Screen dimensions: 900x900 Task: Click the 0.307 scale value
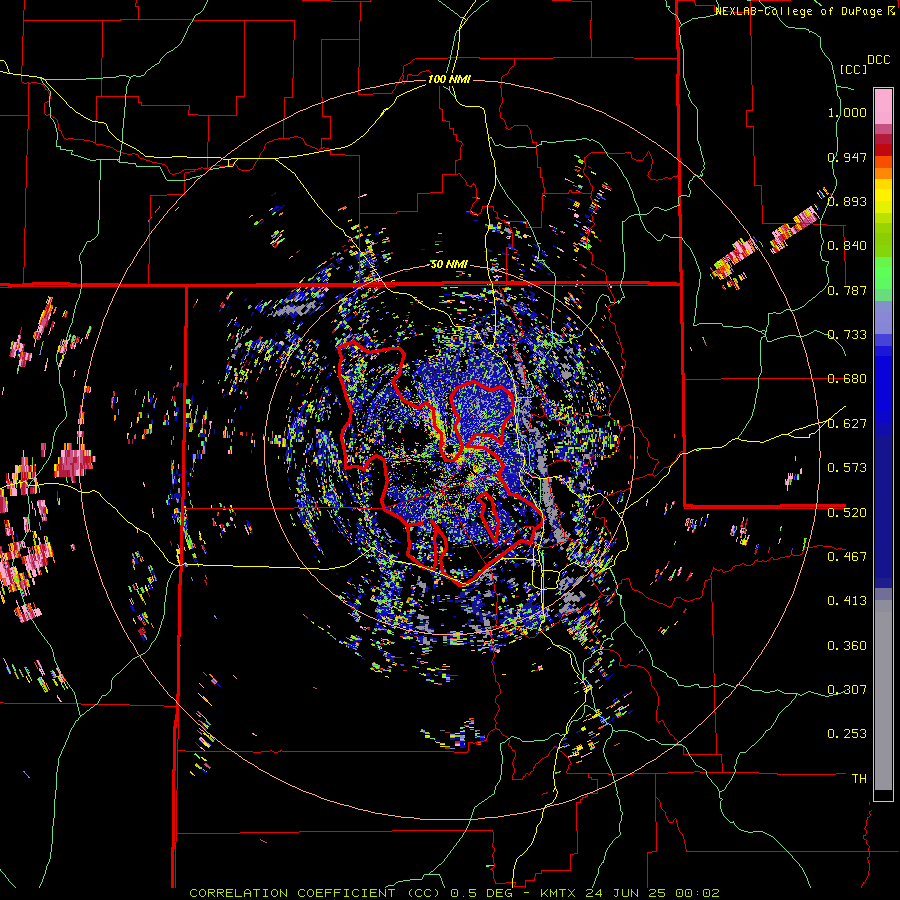[847, 690]
